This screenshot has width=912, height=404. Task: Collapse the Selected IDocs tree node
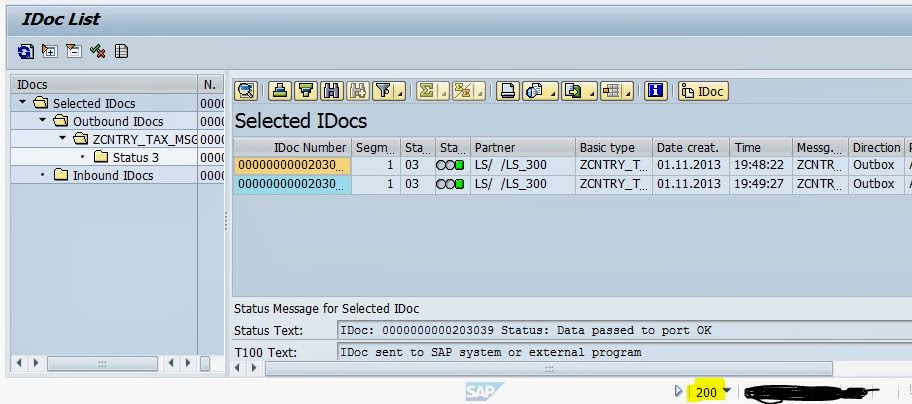pyautogui.click(x=23, y=102)
